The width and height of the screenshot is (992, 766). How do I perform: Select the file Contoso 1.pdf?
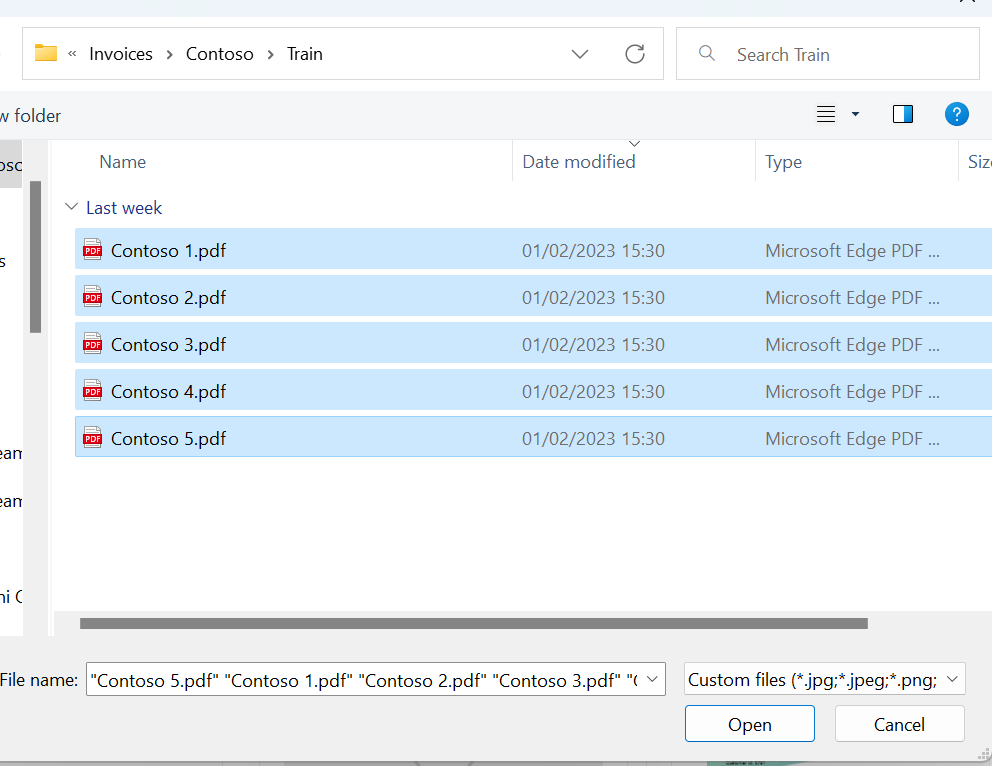pyautogui.click(x=533, y=250)
